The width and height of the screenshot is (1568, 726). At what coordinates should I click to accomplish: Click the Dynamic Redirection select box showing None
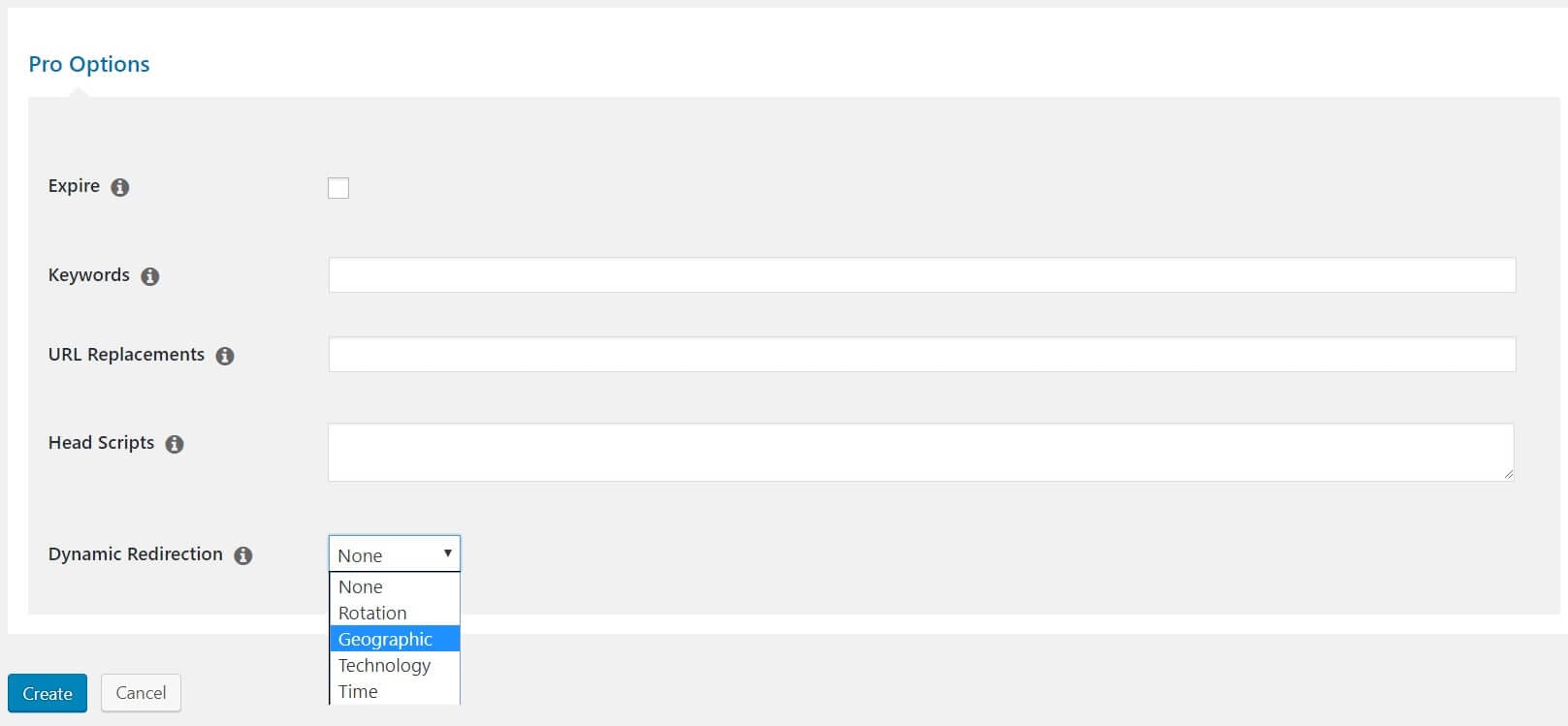395,553
